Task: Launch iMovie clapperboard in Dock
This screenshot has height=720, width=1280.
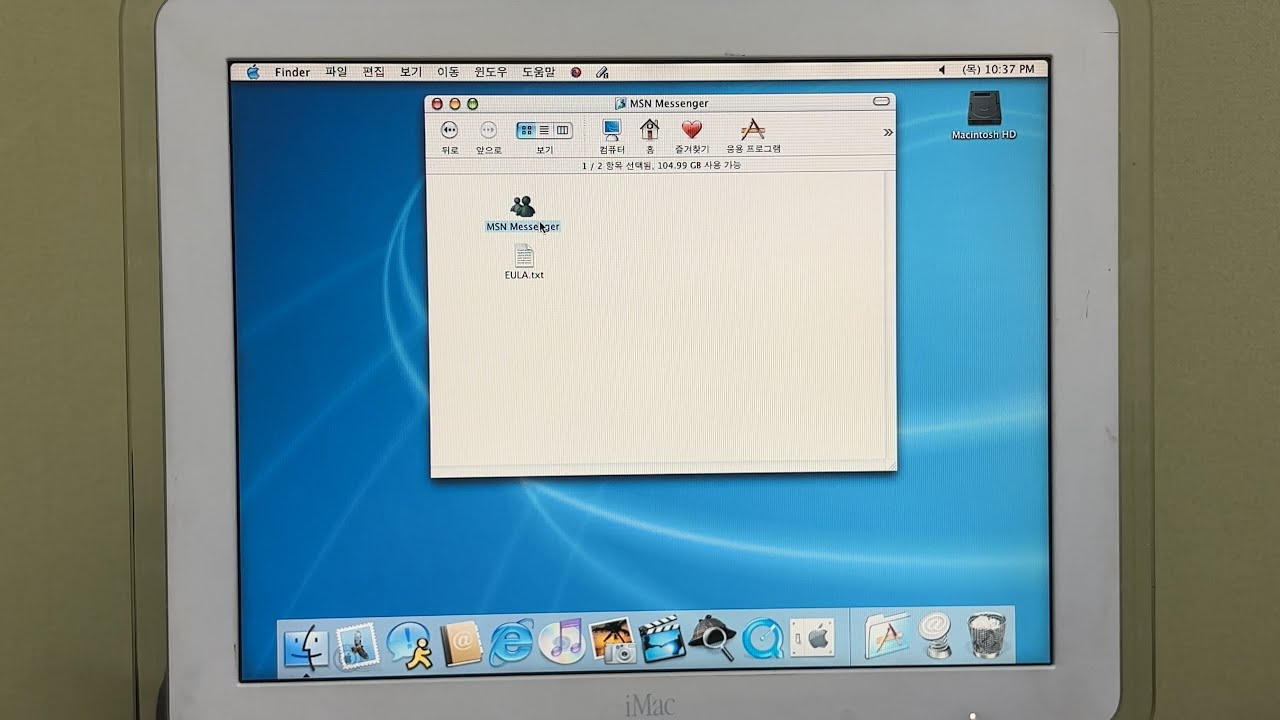Action: (662, 638)
